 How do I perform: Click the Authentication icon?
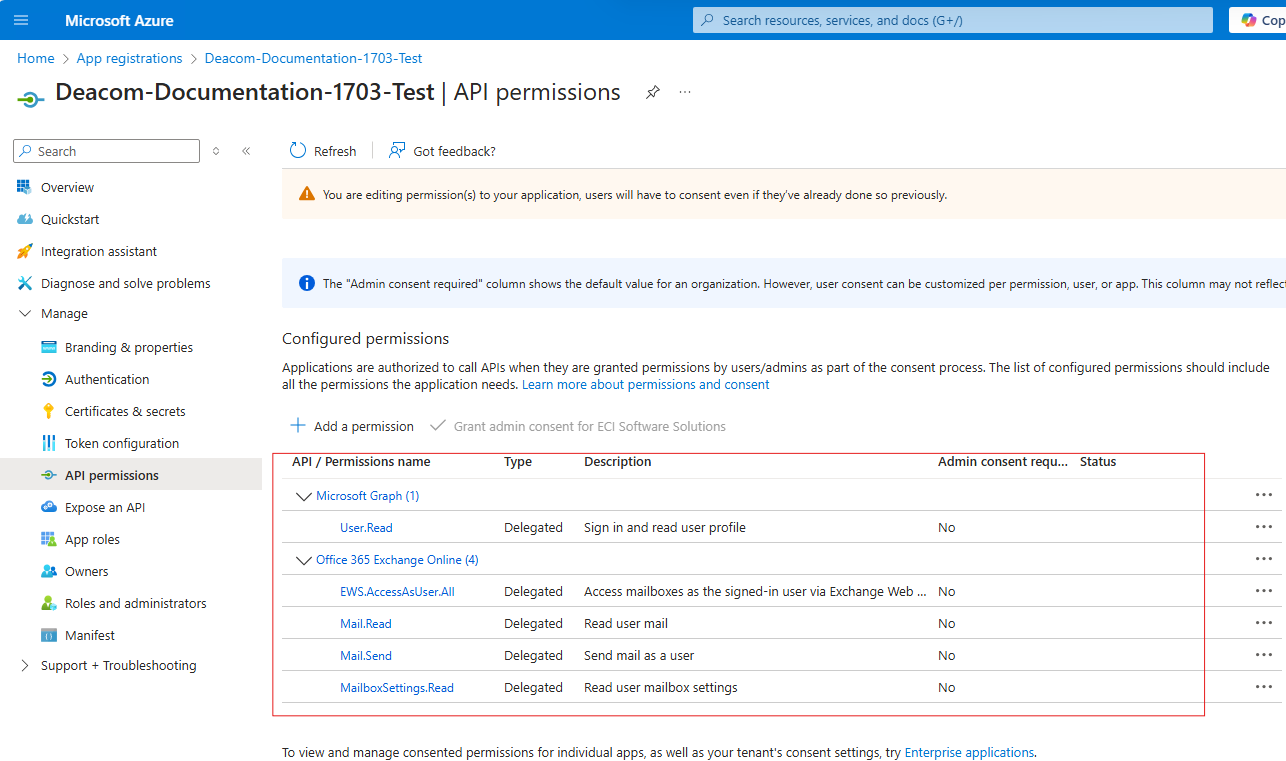point(48,379)
